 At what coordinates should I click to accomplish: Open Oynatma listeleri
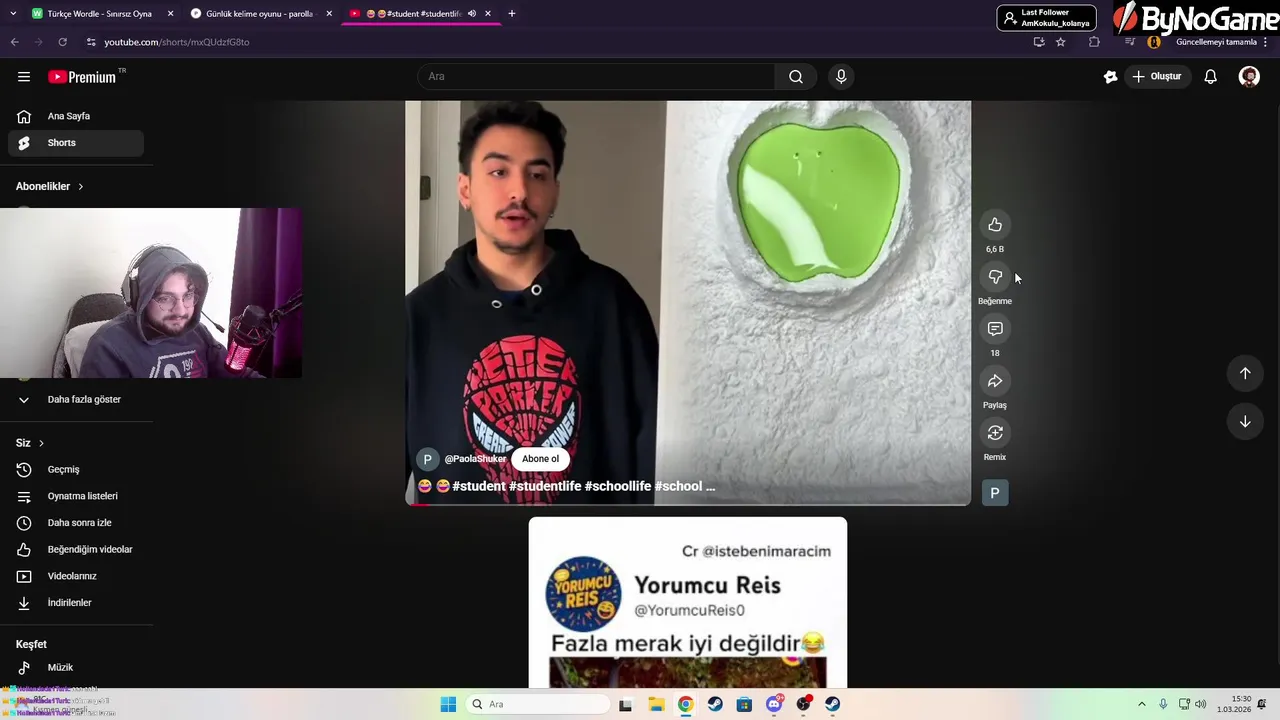[x=76, y=496]
